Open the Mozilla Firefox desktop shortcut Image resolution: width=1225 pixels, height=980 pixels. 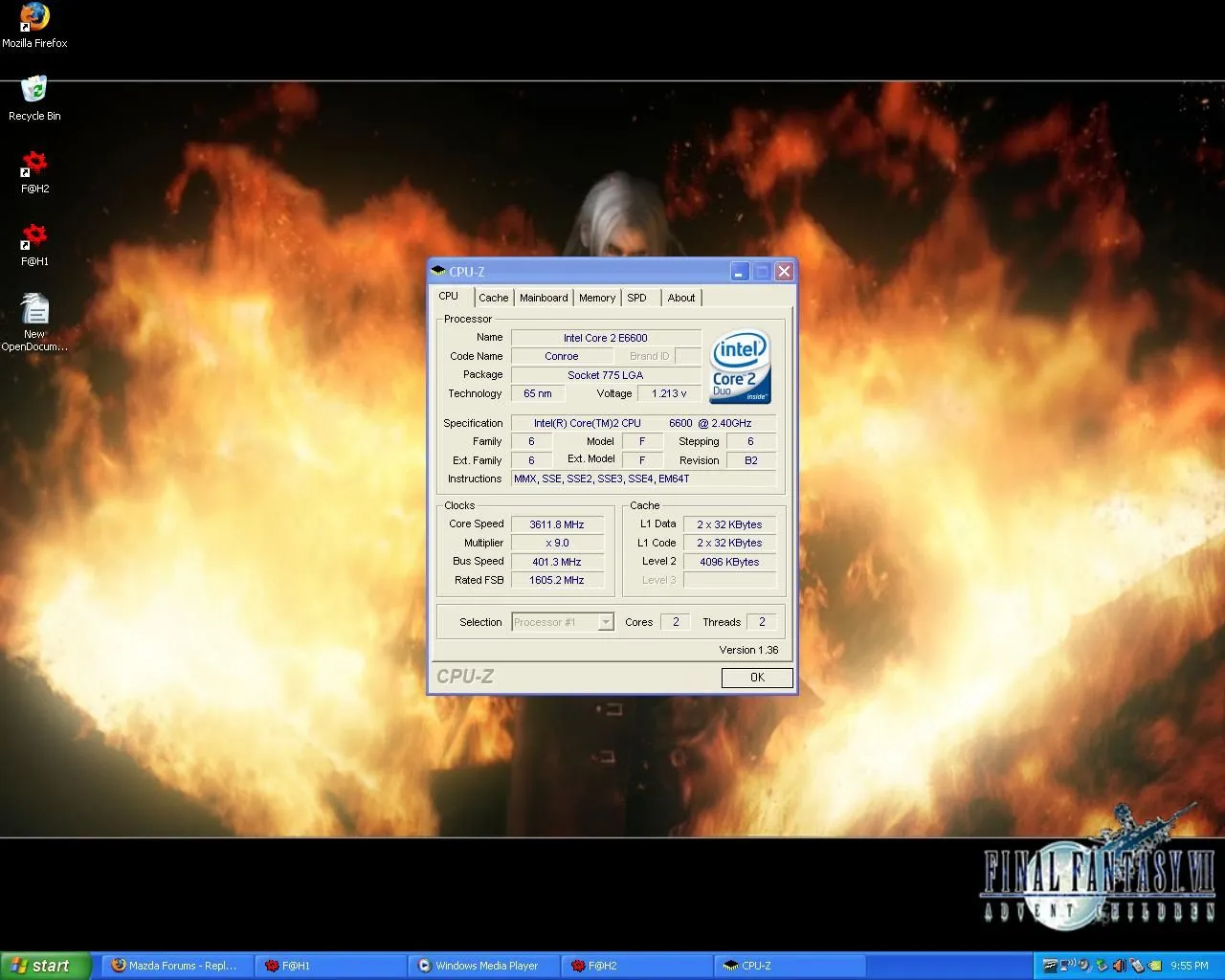click(34, 18)
